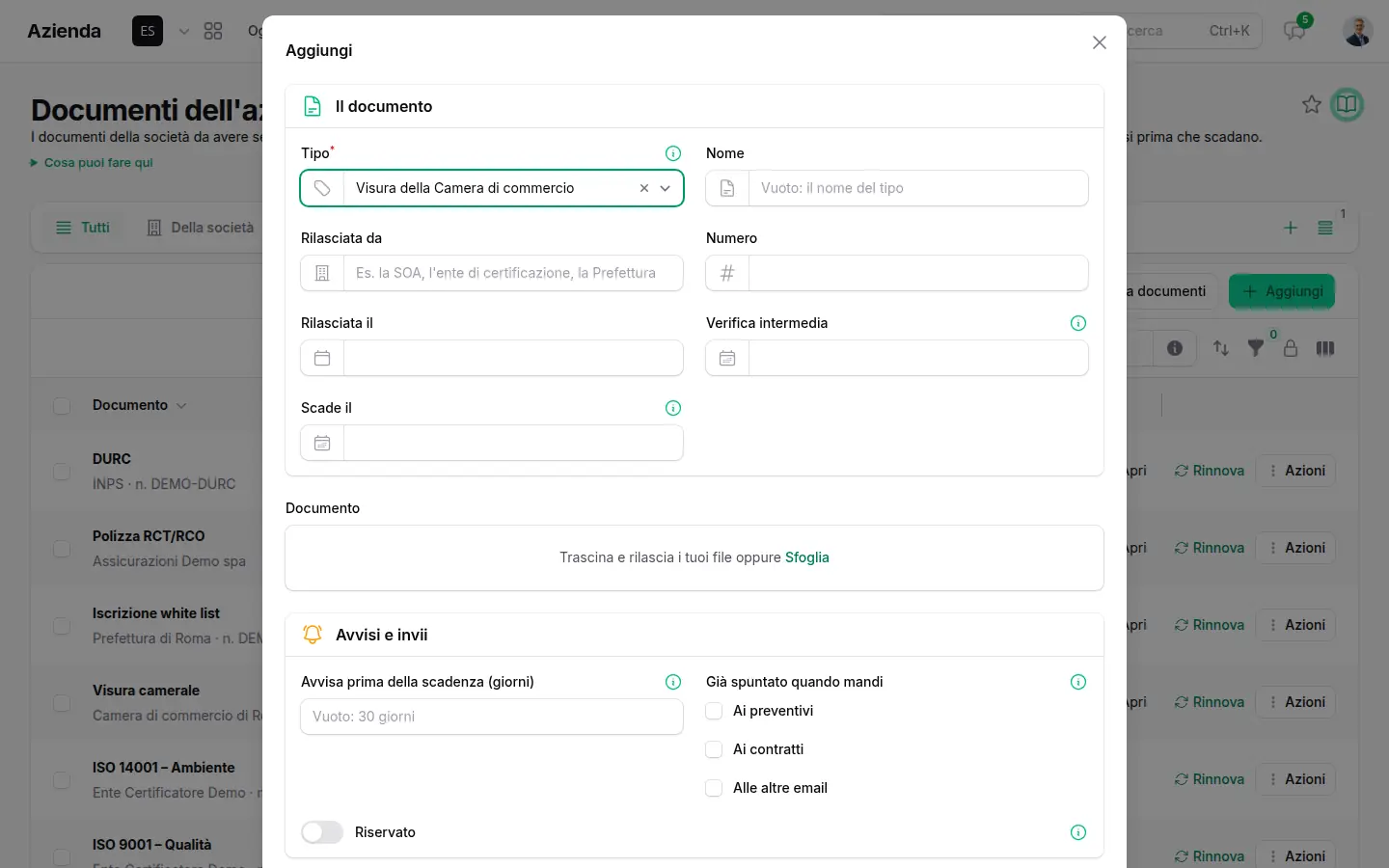Close the Aggiungi dialog
The image size is (1389, 868).
1100,42
